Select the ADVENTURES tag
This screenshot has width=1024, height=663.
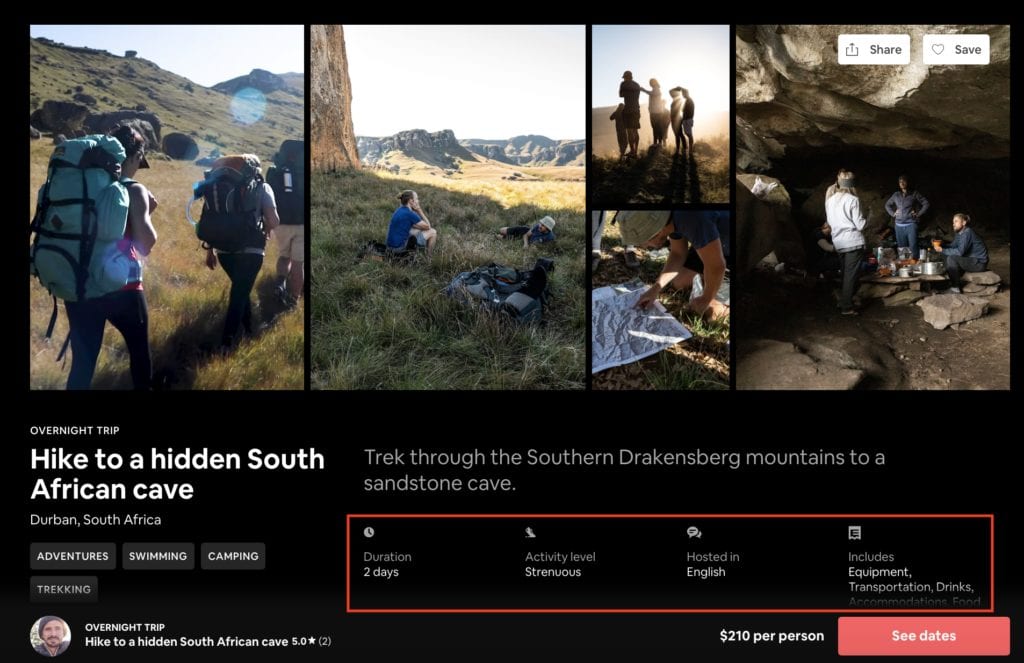click(x=73, y=556)
